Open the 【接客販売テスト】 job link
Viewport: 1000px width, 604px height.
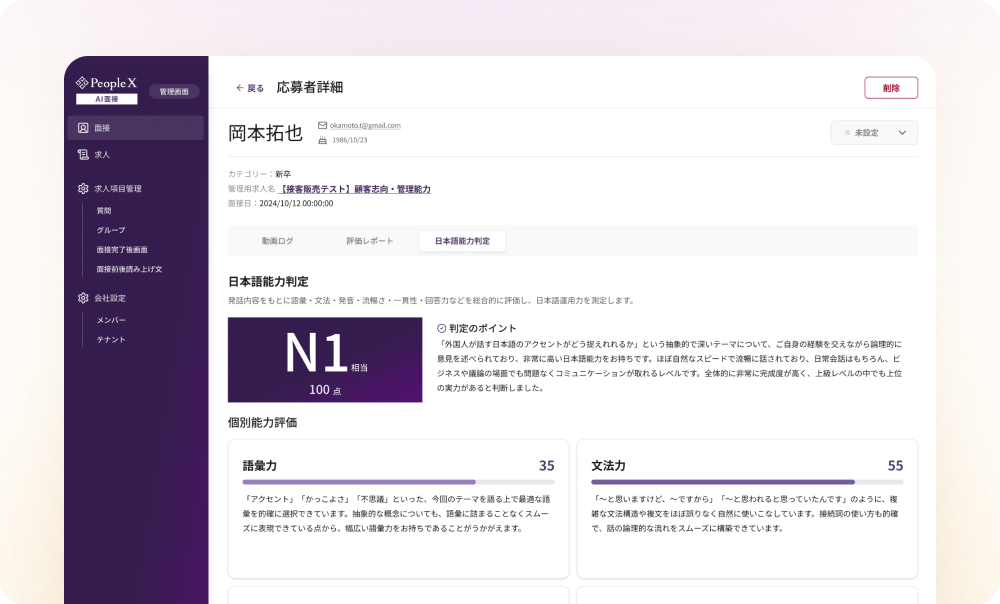[354, 188]
